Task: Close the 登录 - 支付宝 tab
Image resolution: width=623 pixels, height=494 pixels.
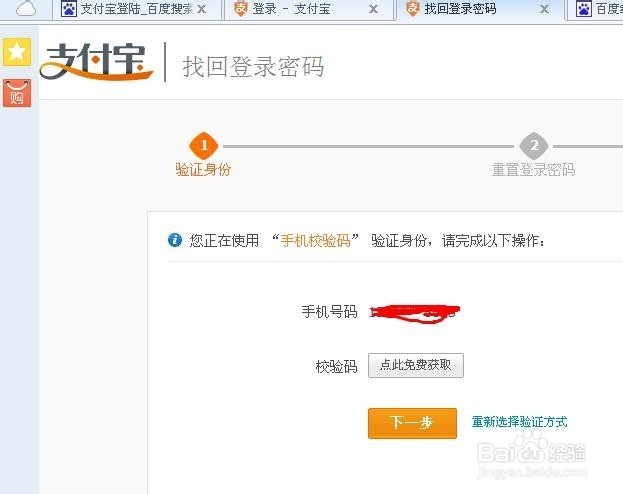Action: point(373,9)
